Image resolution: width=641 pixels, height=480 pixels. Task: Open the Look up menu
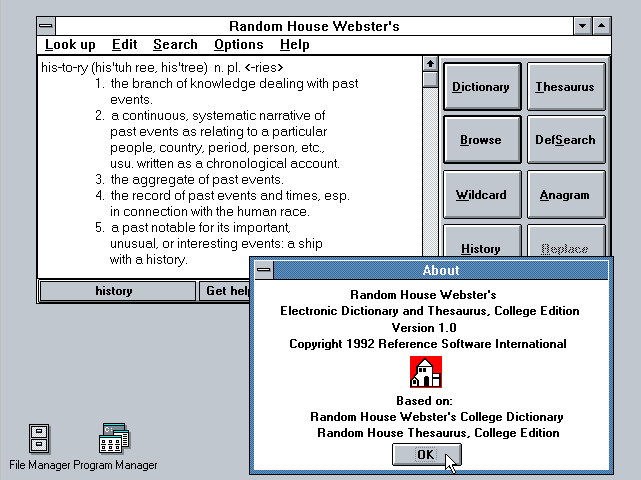point(70,45)
